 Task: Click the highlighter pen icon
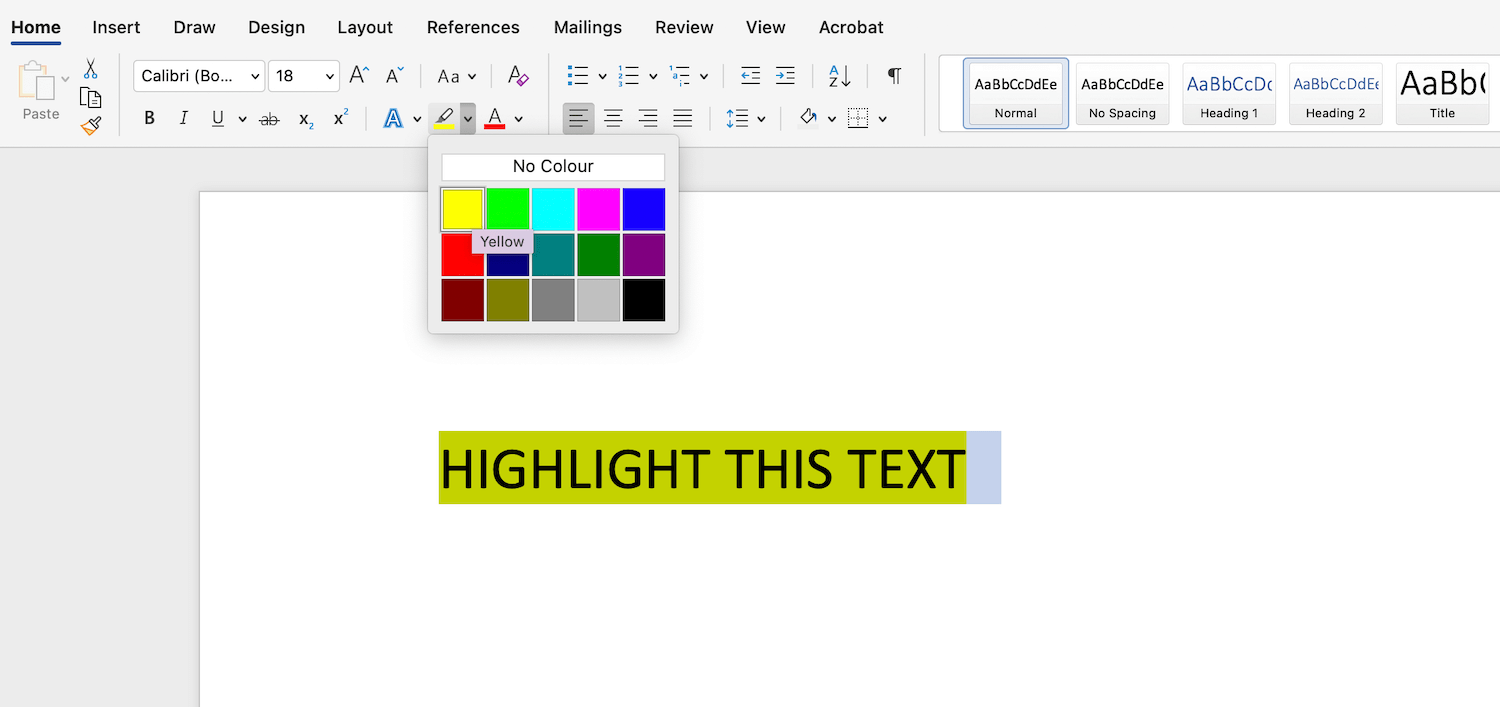click(444, 119)
